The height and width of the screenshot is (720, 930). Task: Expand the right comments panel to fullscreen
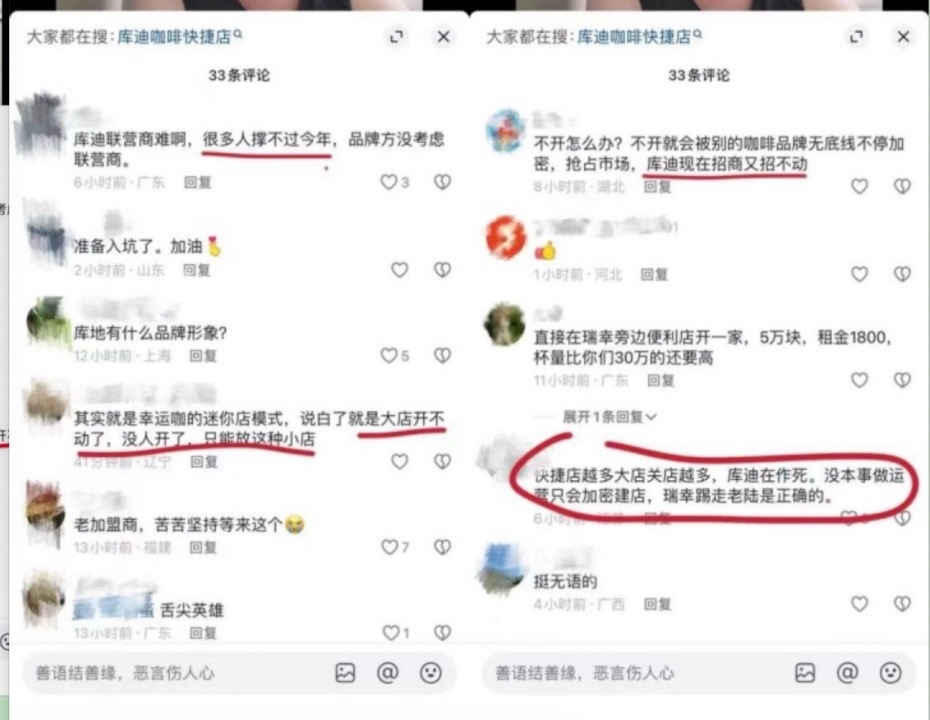click(x=856, y=37)
